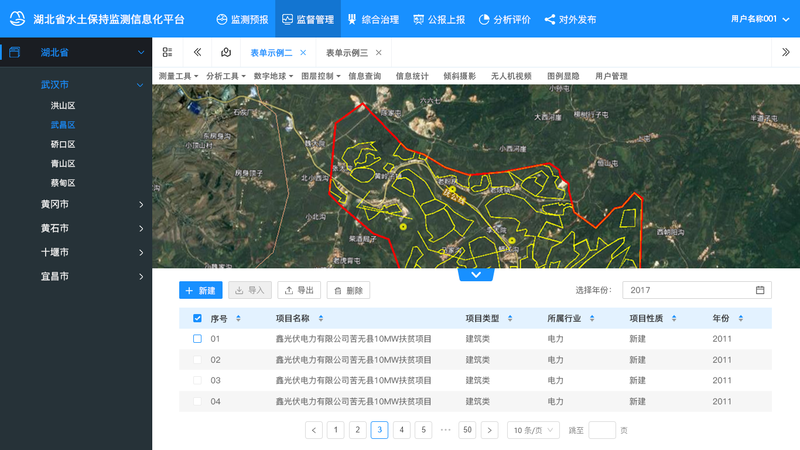
Task: Select 蔡甸区 in the tree
Action: tap(63, 183)
